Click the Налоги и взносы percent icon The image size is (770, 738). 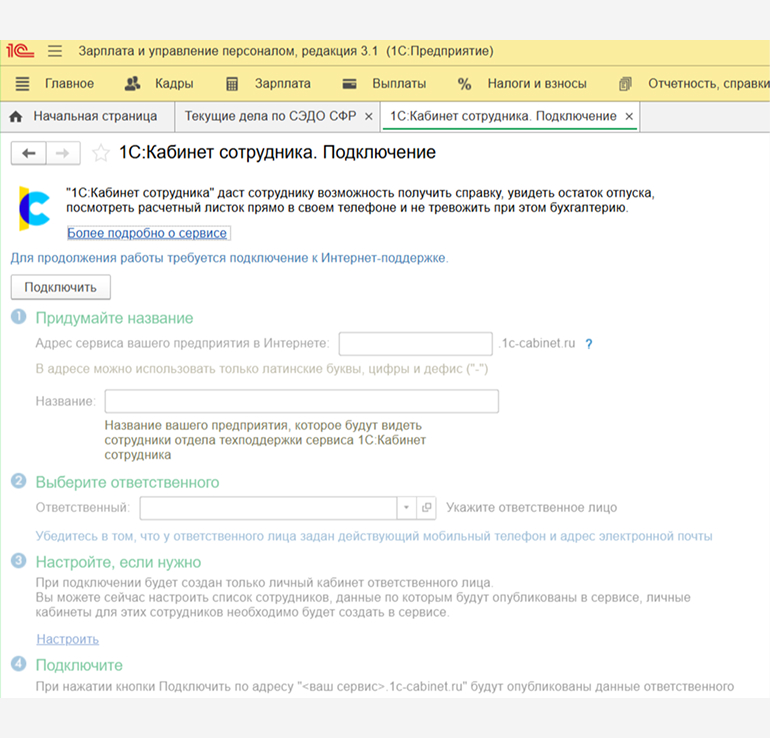tap(464, 84)
